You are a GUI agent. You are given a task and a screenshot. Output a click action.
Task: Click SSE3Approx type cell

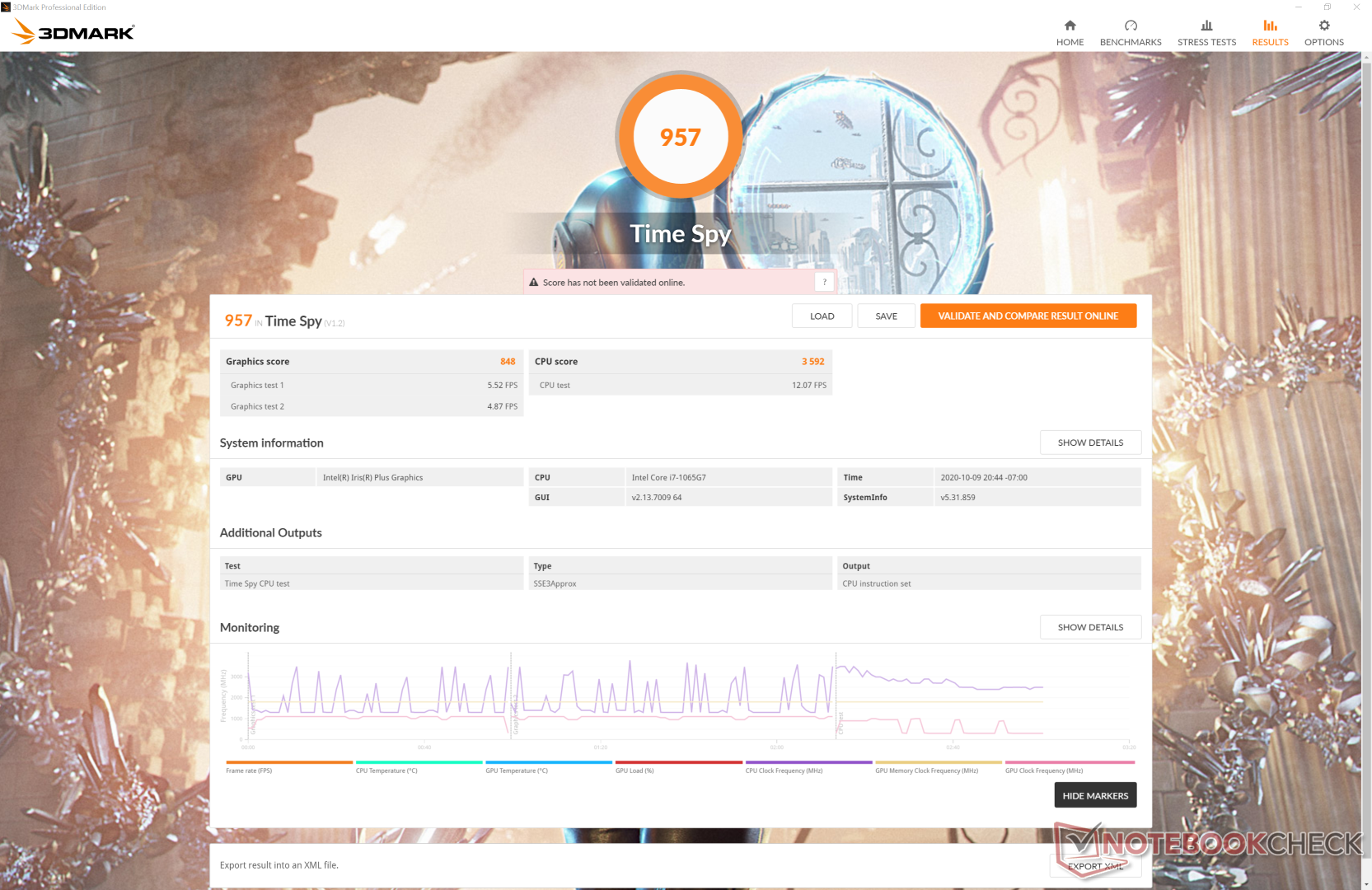[x=681, y=583]
